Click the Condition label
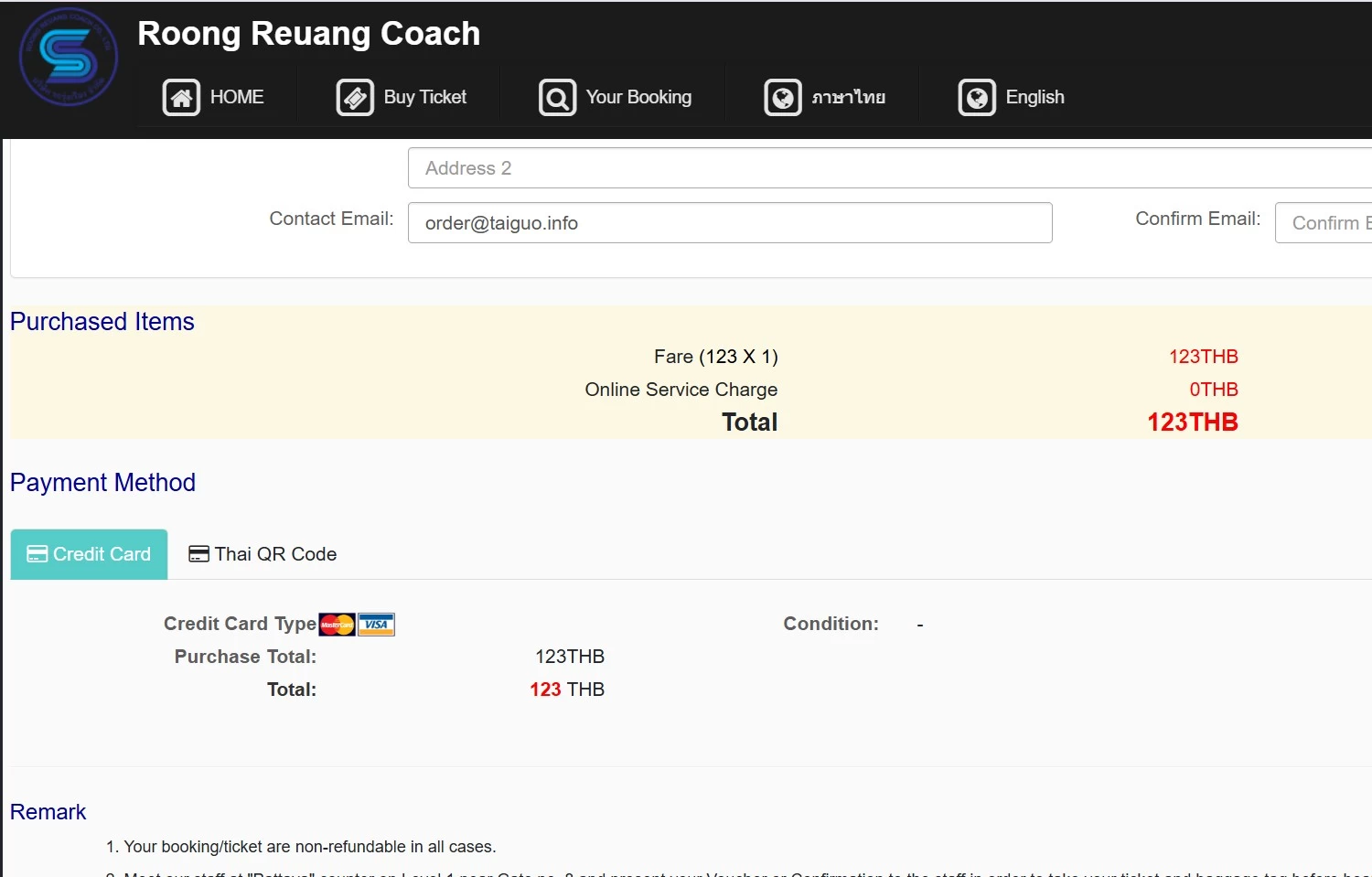The height and width of the screenshot is (877, 1372). coord(831,624)
